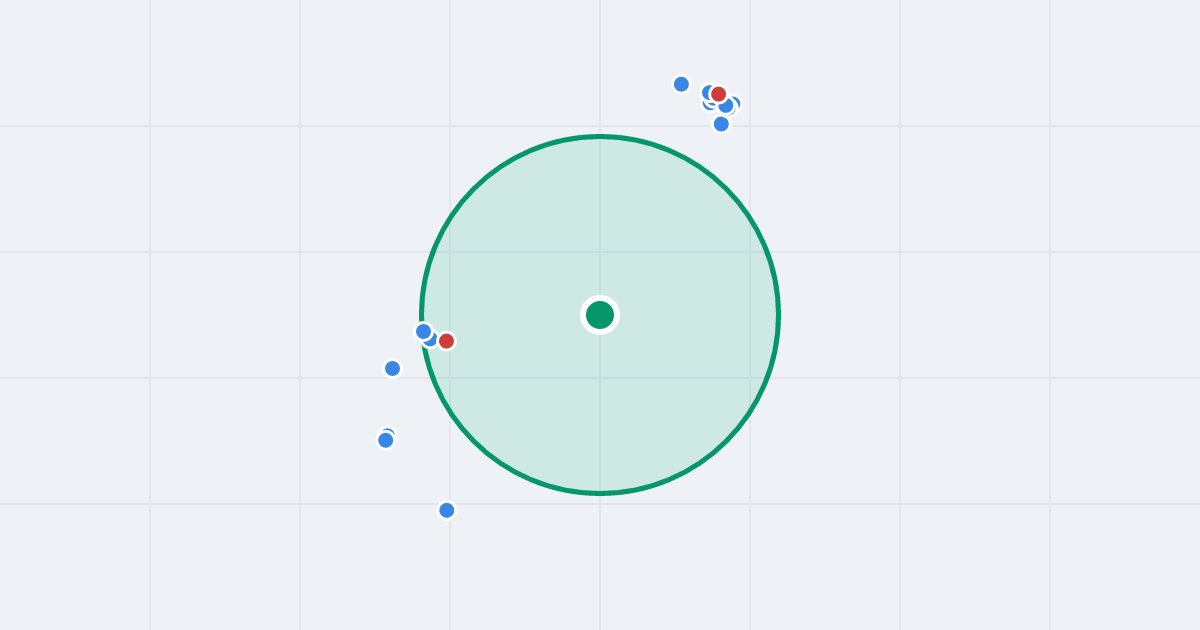Image resolution: width=1200 pixels, height=630 pixels.
Task: Select the red dot inside the green circle
Action: (446, 341)
